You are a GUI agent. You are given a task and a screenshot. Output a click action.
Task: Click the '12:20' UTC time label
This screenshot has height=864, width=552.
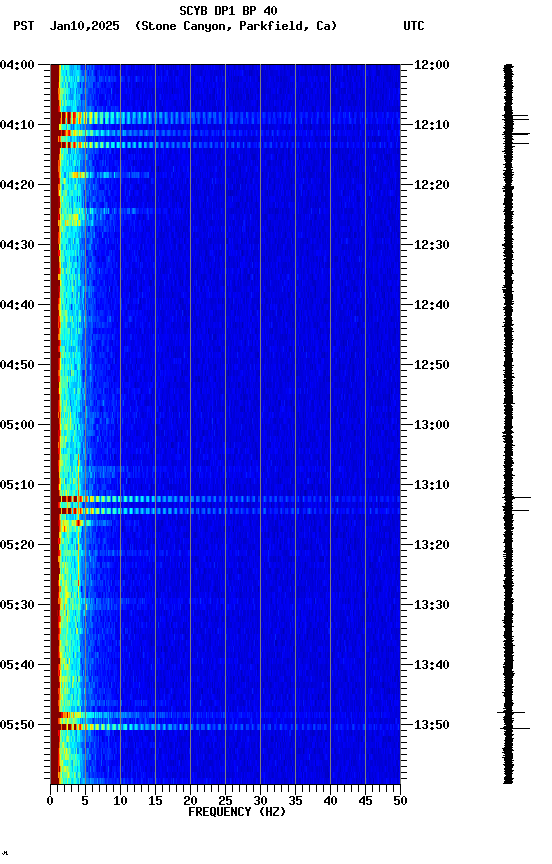pos(432,185)
